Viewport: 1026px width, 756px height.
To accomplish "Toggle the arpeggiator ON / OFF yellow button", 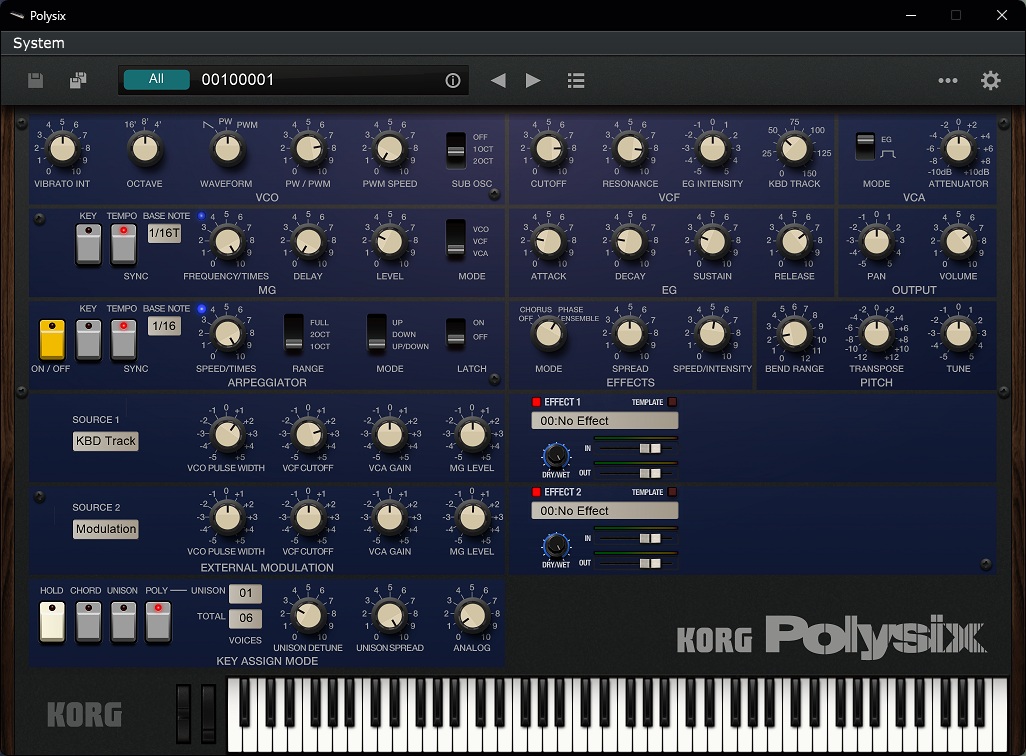I will click(52, 339).
